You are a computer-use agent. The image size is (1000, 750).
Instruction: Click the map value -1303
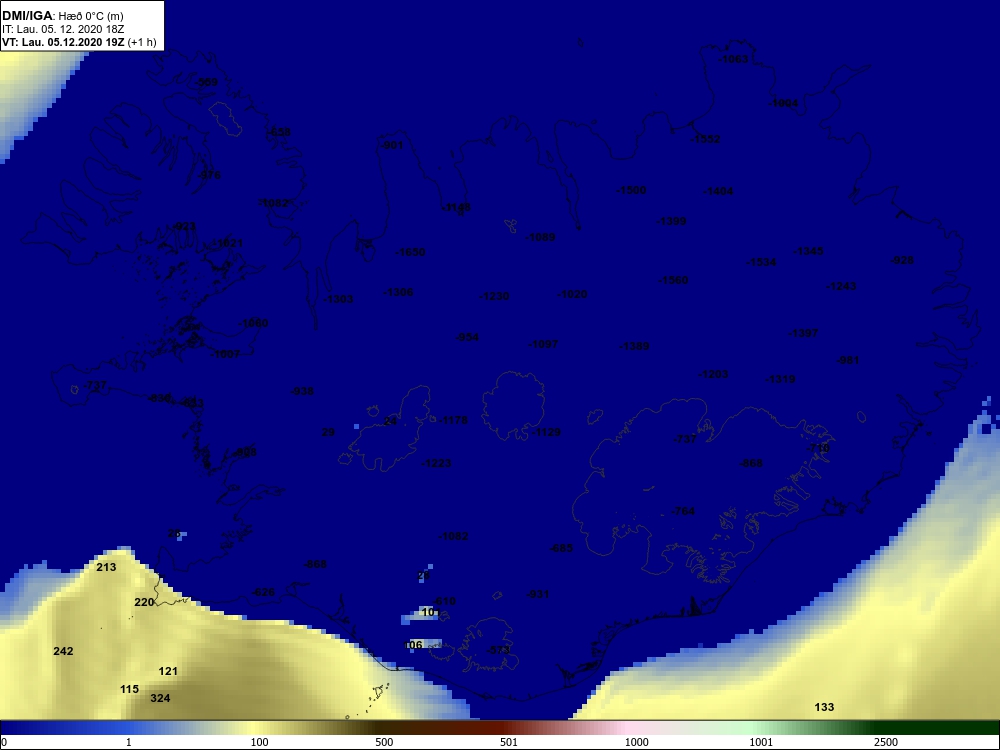[338, 298]
